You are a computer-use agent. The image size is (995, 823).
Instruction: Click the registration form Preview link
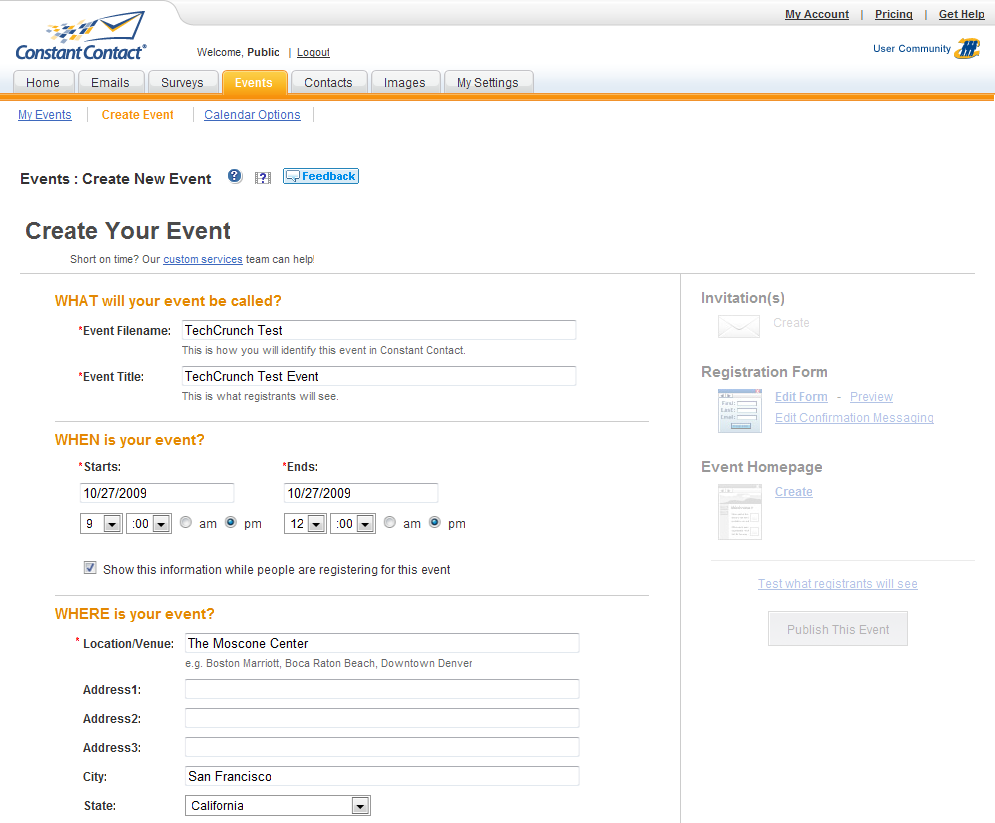(871, 397)
